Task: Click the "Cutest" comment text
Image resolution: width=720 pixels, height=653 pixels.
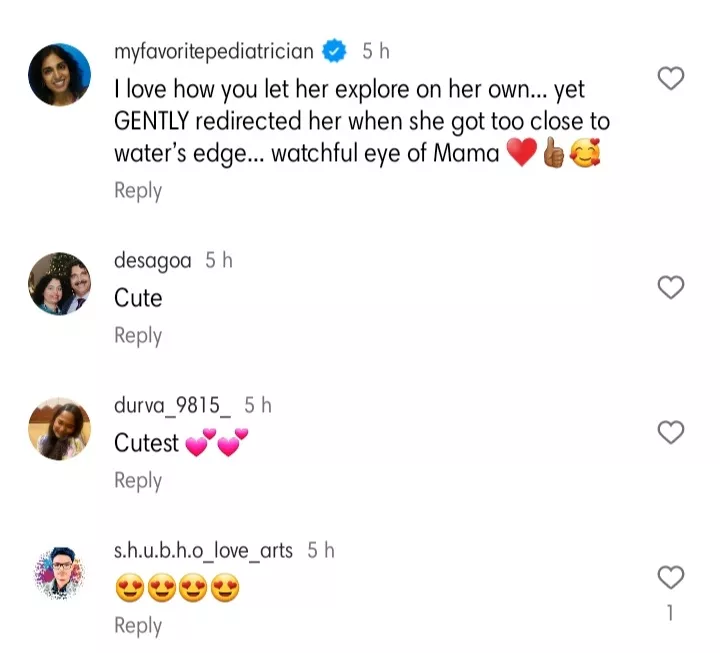Action: coord(147,443)
